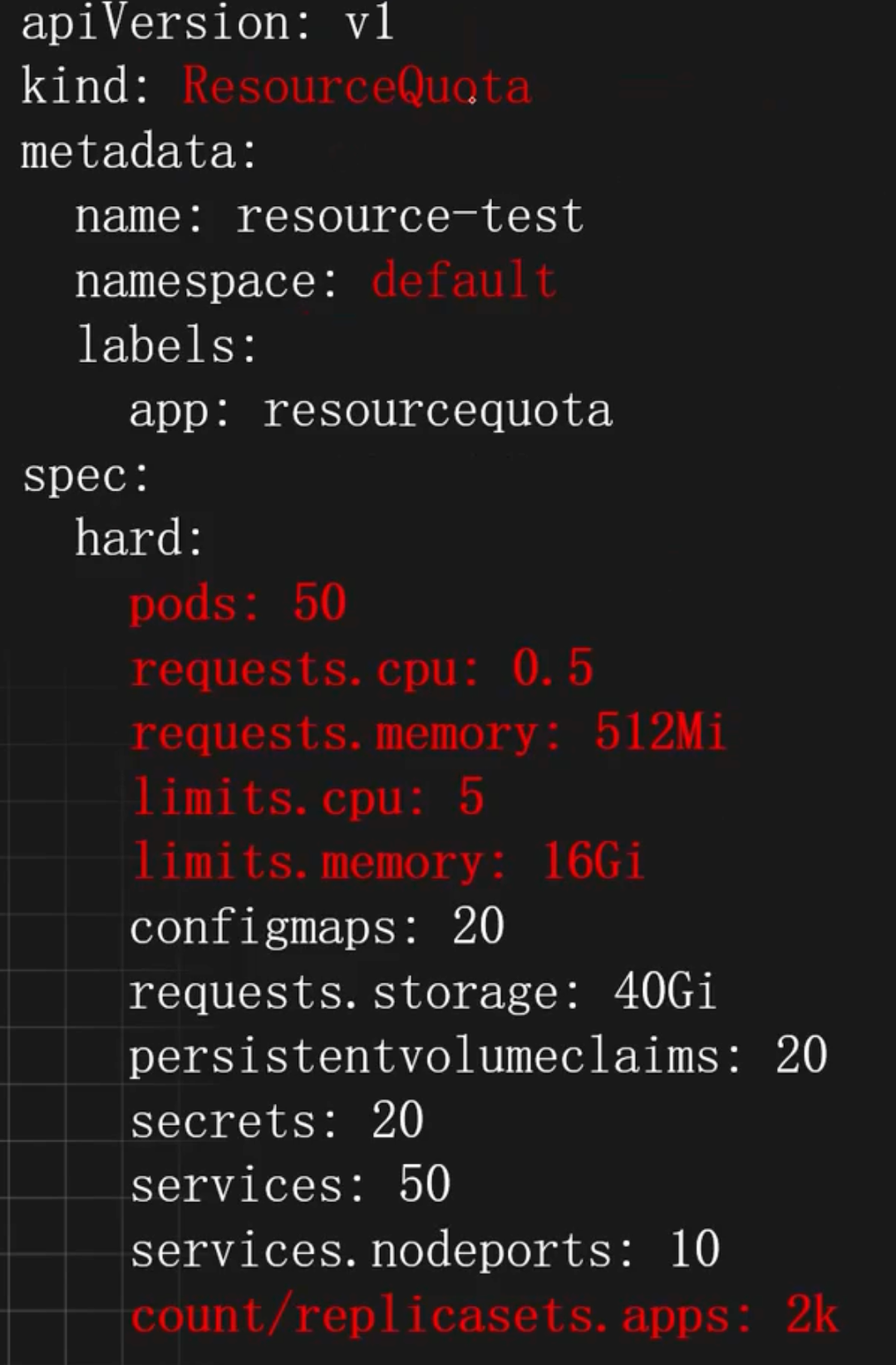Click the red ResourceQuota kind value
The height and width of the screenshot is (1365, 896).
[356, 86]
